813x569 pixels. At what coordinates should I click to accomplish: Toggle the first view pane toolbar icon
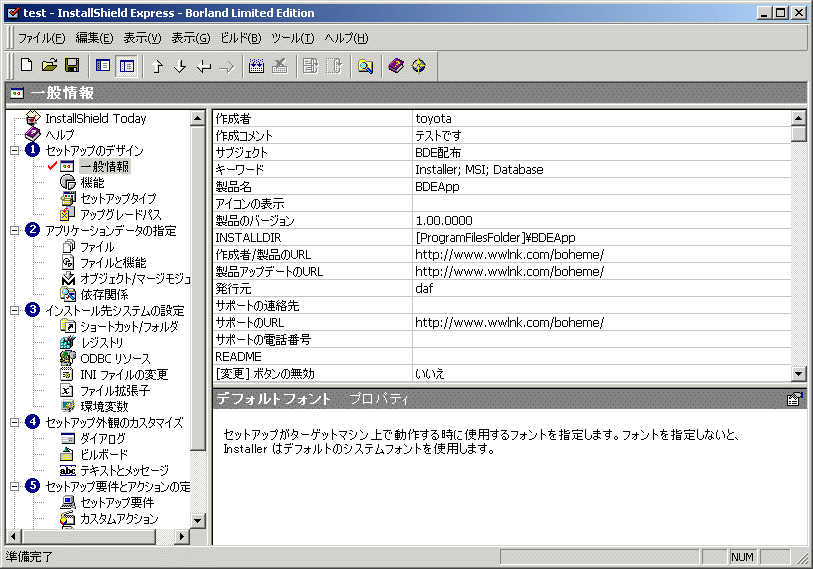tap(103, 66)
